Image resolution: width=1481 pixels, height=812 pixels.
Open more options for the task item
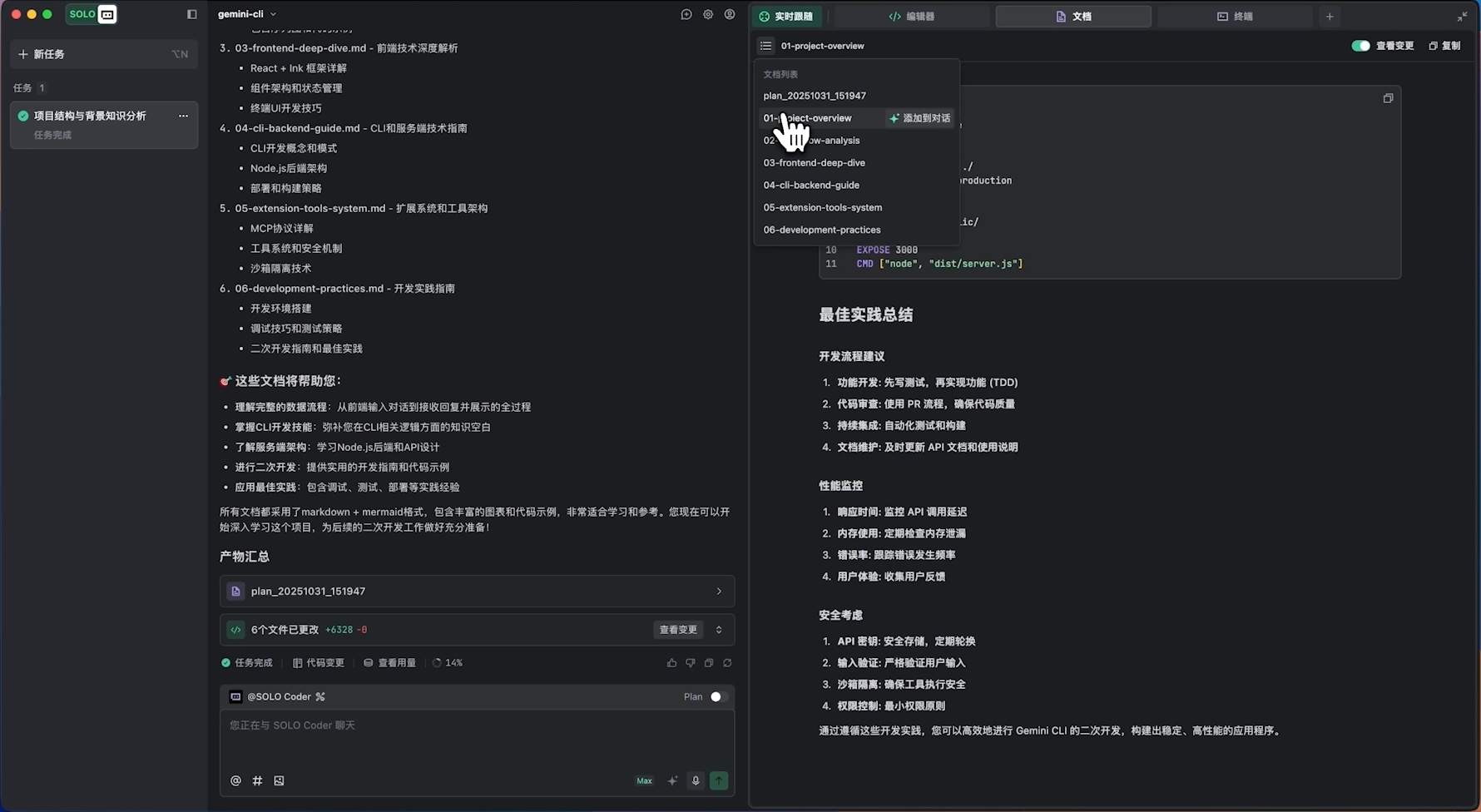[x=183, y=116]
